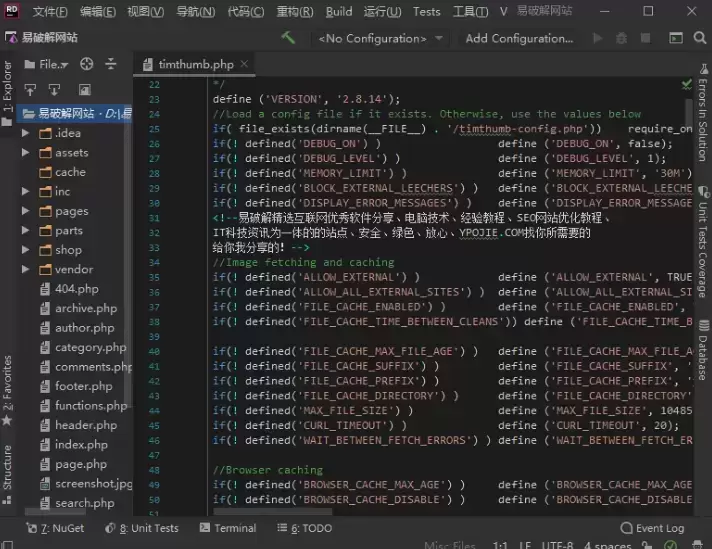
Task: Click the Debug bug icon
Action: [621, 38]
